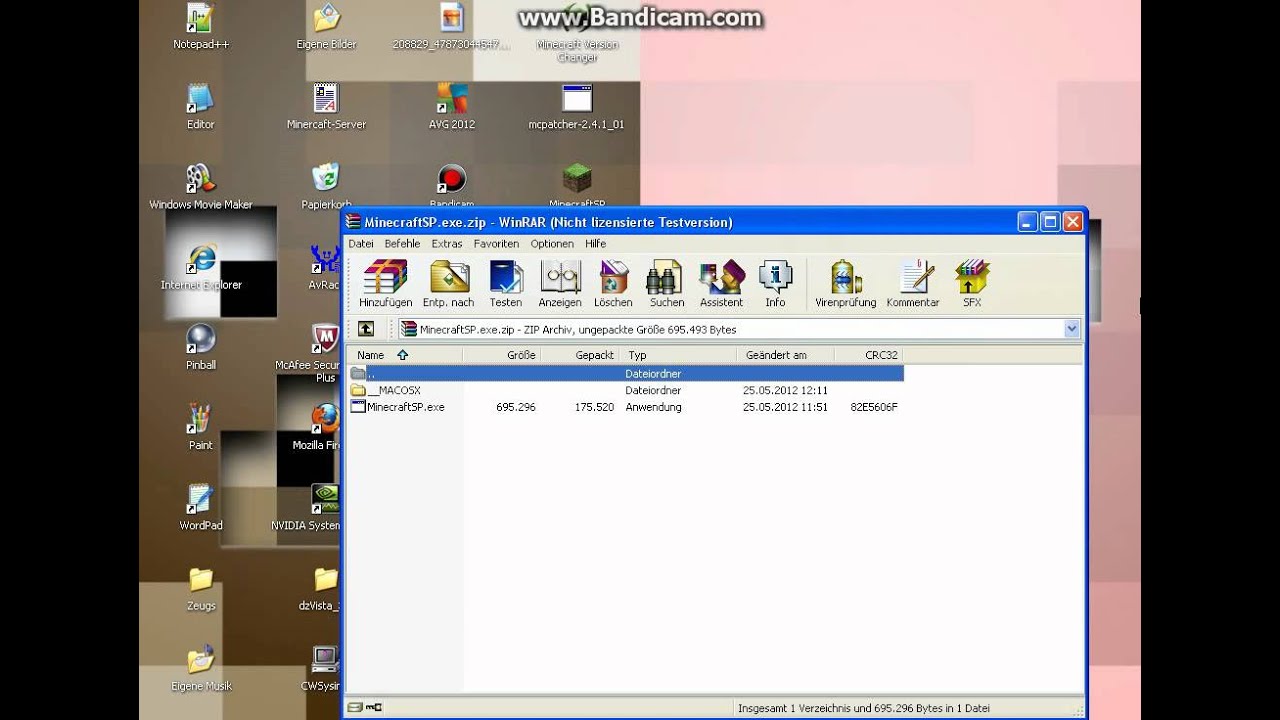
Task: Open the Optionen menu
Action: pyautogui.click(x=552, y=243)
